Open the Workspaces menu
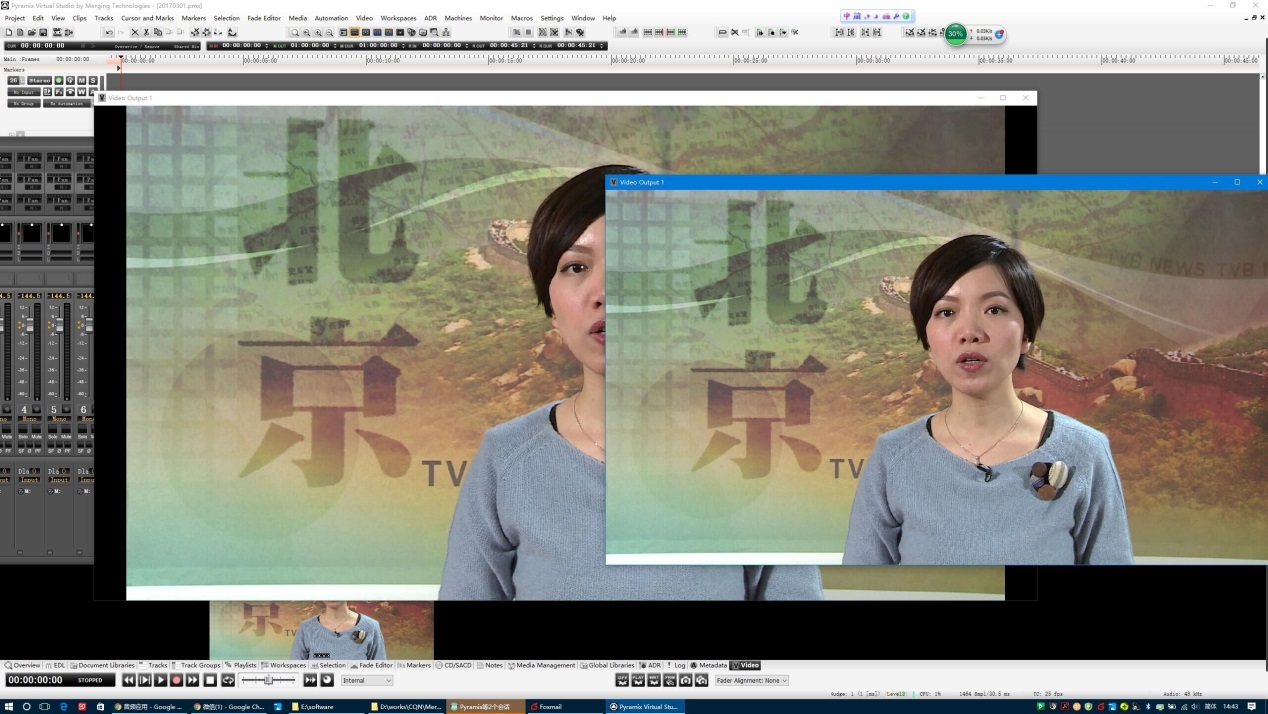Image resolution: width=1268 pixels, height=714 pixels. pyautogui.click(x=398, y=18)
